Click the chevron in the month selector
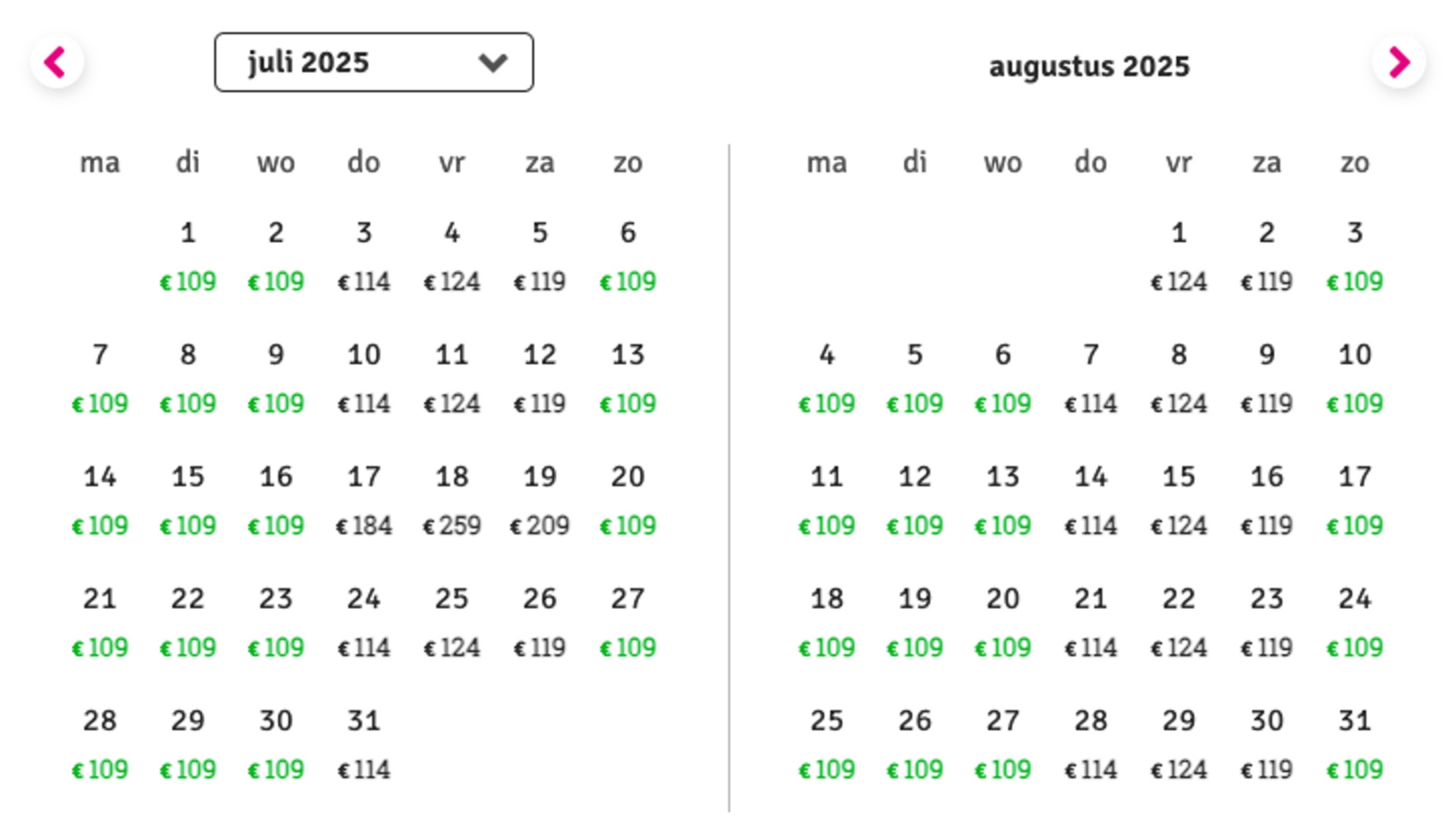Viewport: 1456px width, 824px height. point(492,63)
